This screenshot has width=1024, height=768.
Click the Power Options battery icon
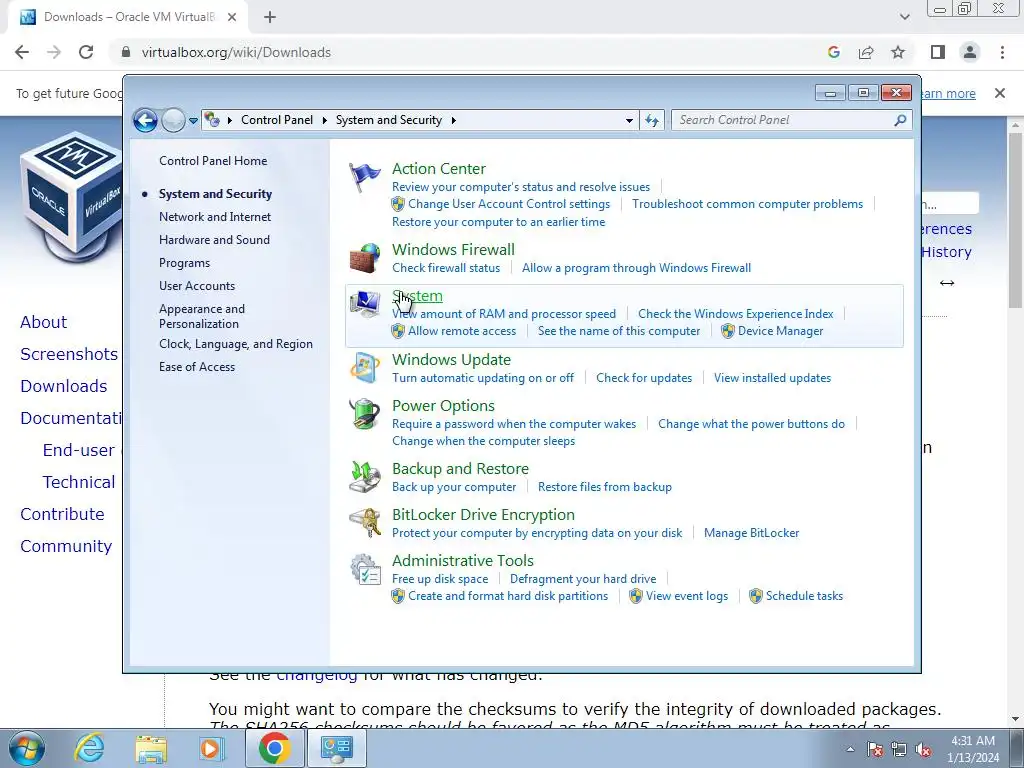click(x=364, y=414)
